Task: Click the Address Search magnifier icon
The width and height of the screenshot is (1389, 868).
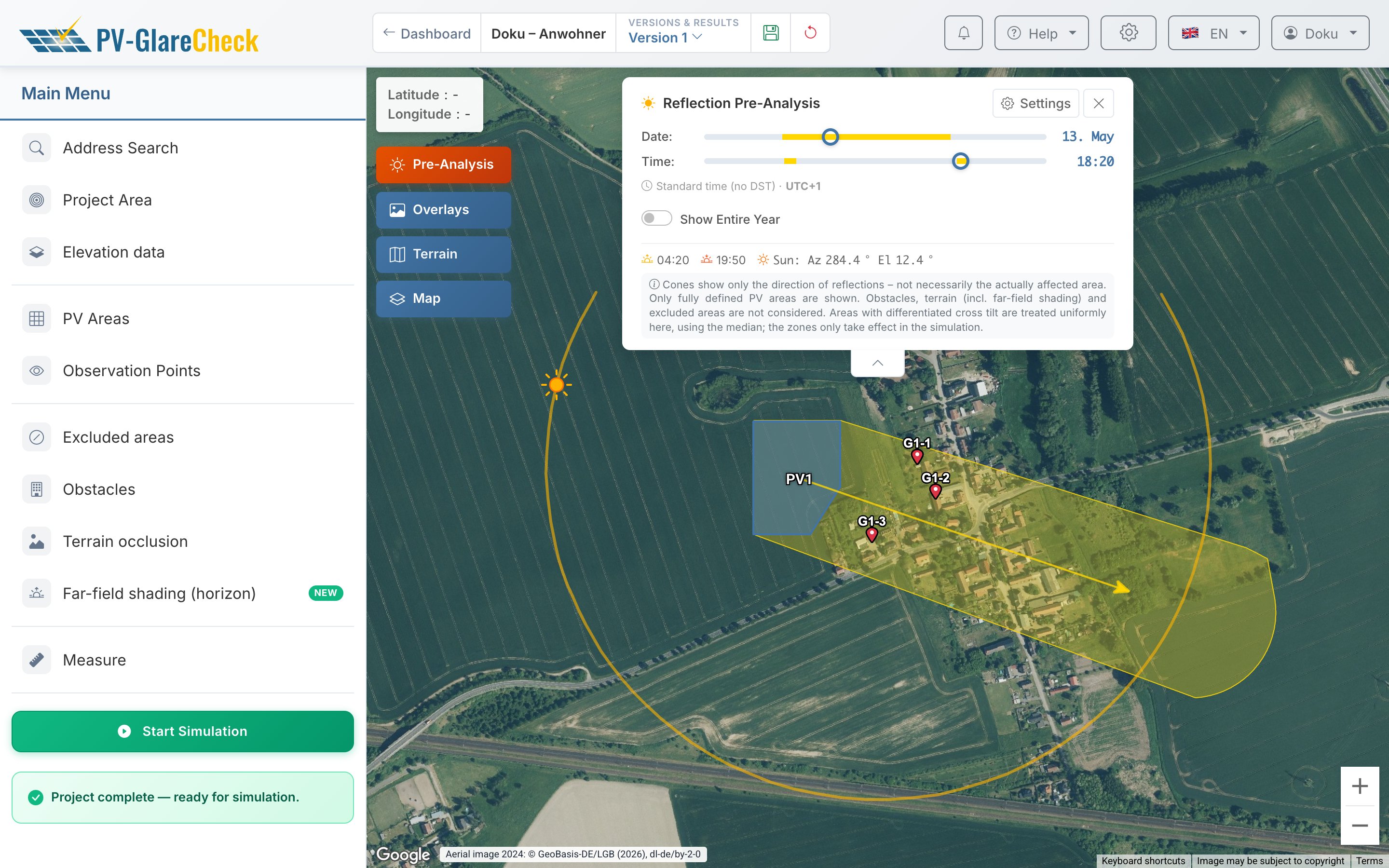Action: pyautogui.click(x=36, y=148)
